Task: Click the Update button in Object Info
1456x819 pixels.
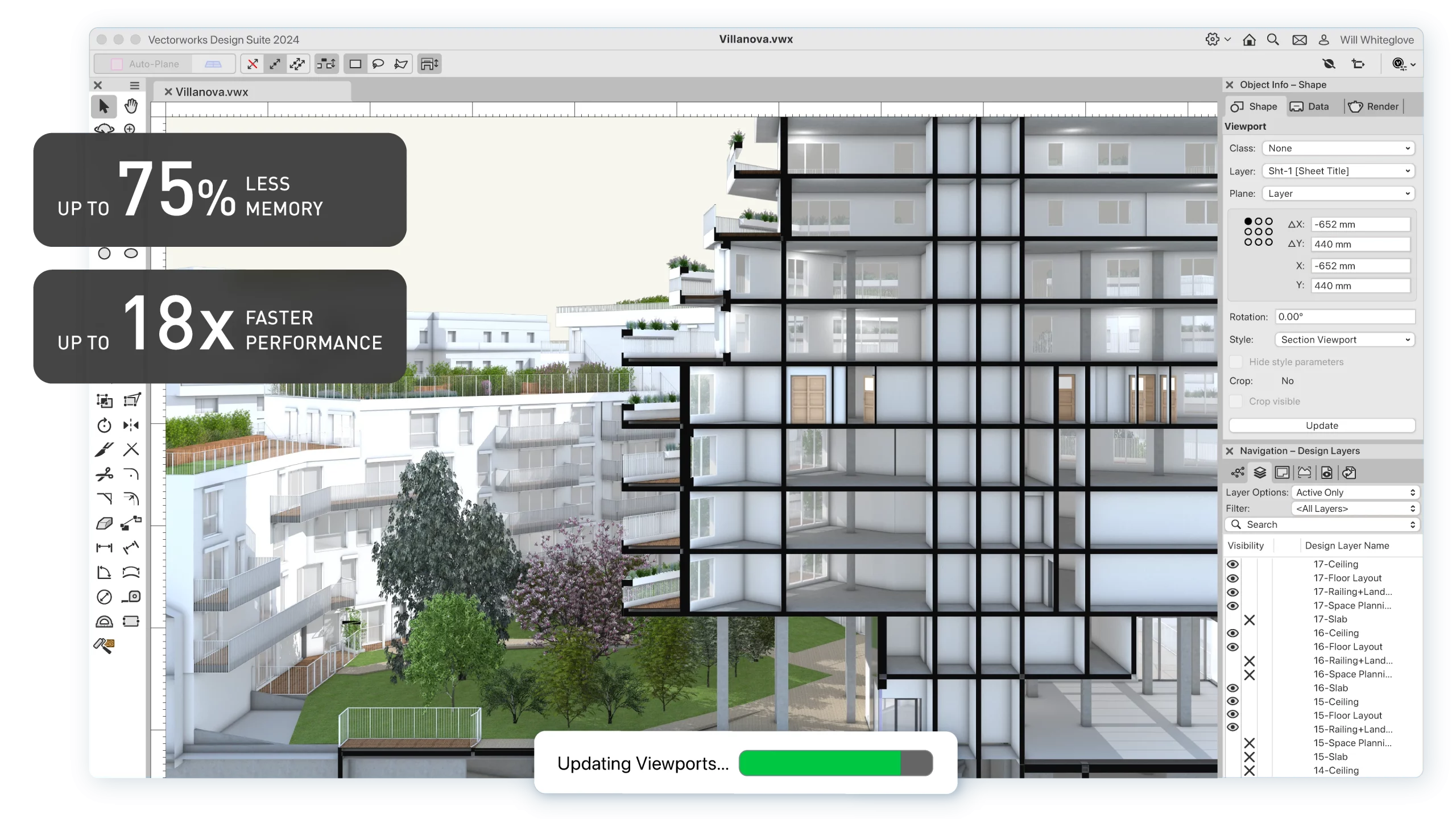Action: (x=1321, y=425)
